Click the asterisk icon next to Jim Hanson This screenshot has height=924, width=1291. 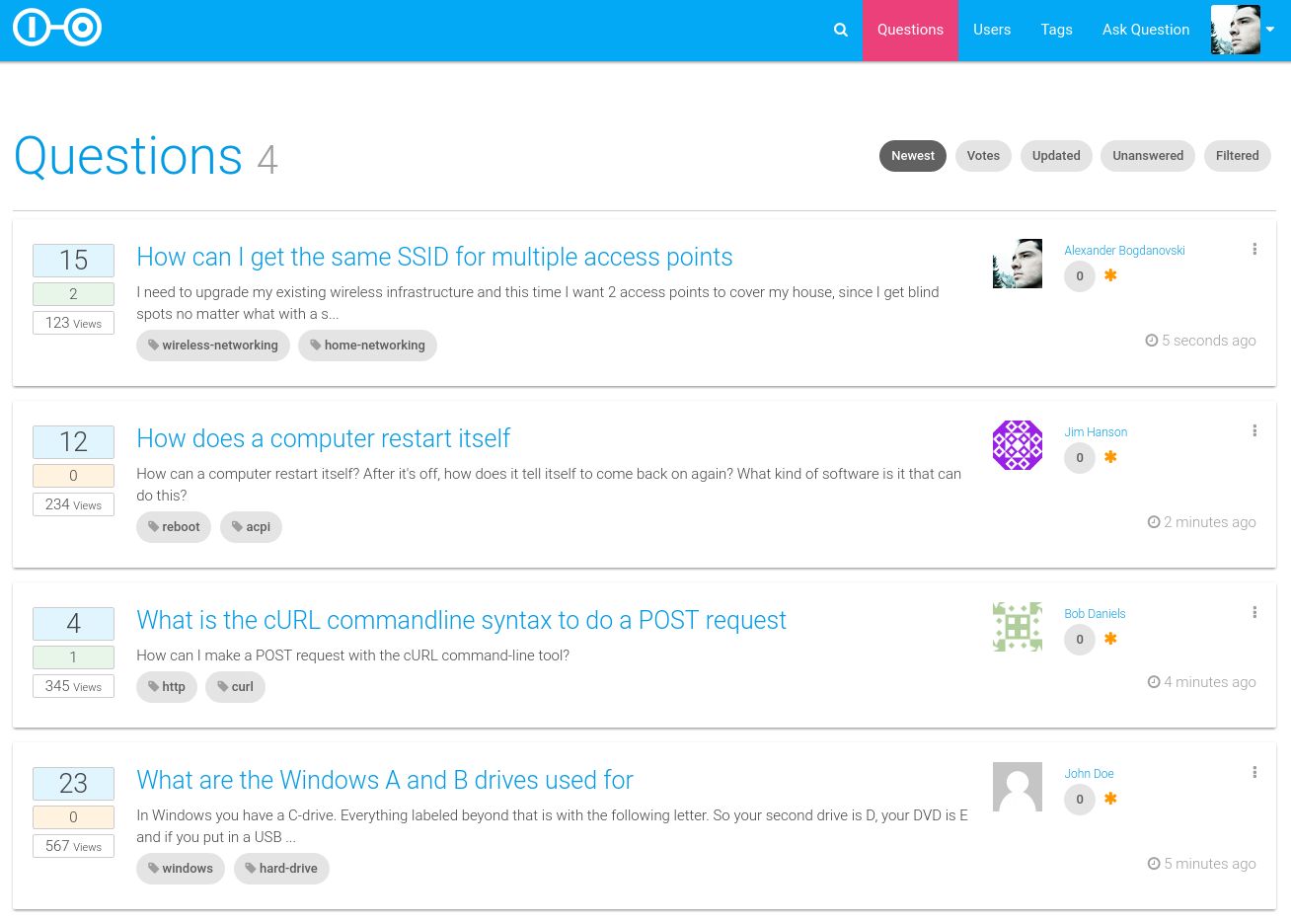click(1109, 457)
